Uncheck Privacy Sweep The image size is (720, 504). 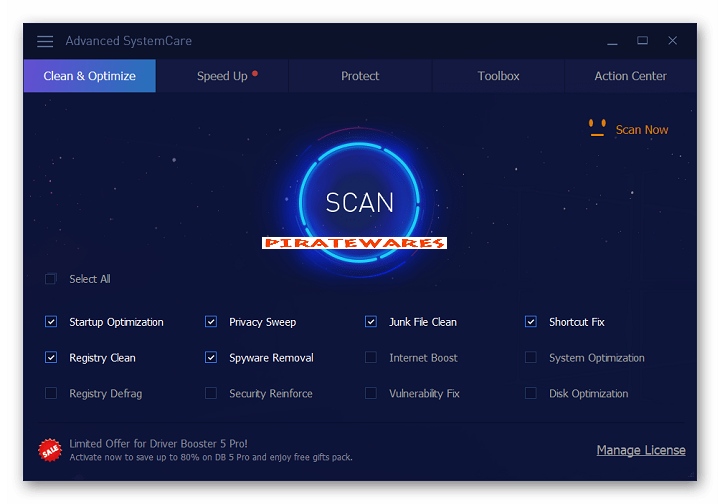coord(211,322)
